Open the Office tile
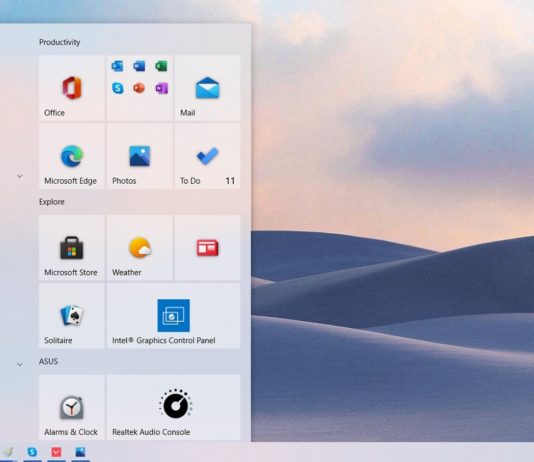This screenshot has width=534, height=462. pyautogui.click(x=72, y=88)
